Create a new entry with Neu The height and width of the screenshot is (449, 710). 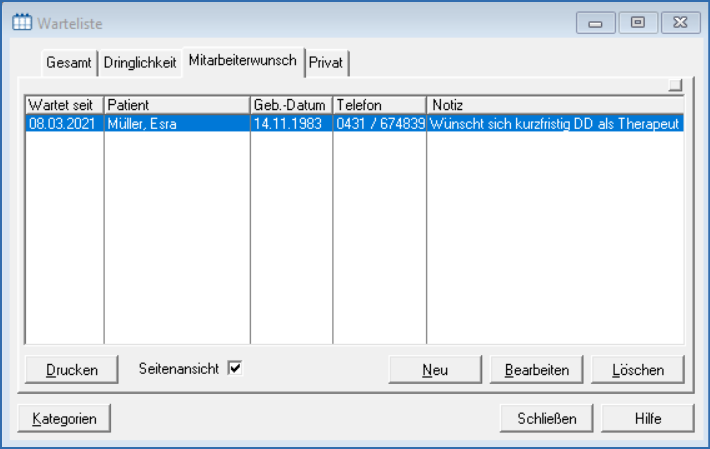pos(435,370)
